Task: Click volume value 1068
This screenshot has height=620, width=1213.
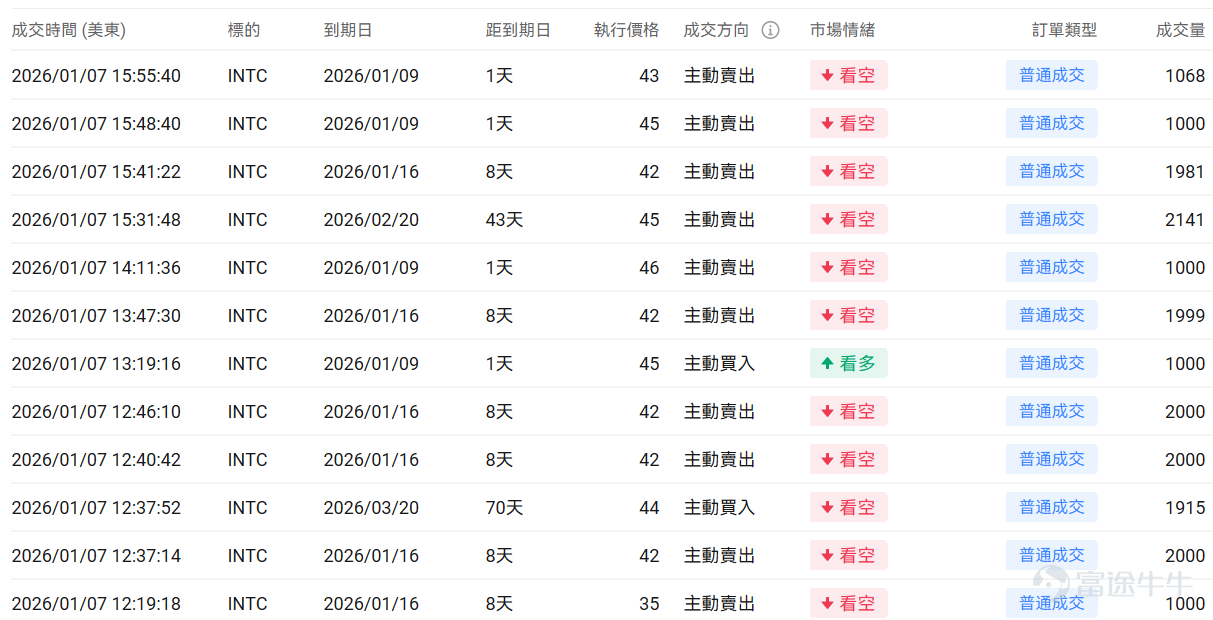Action: click(1185, 76)
